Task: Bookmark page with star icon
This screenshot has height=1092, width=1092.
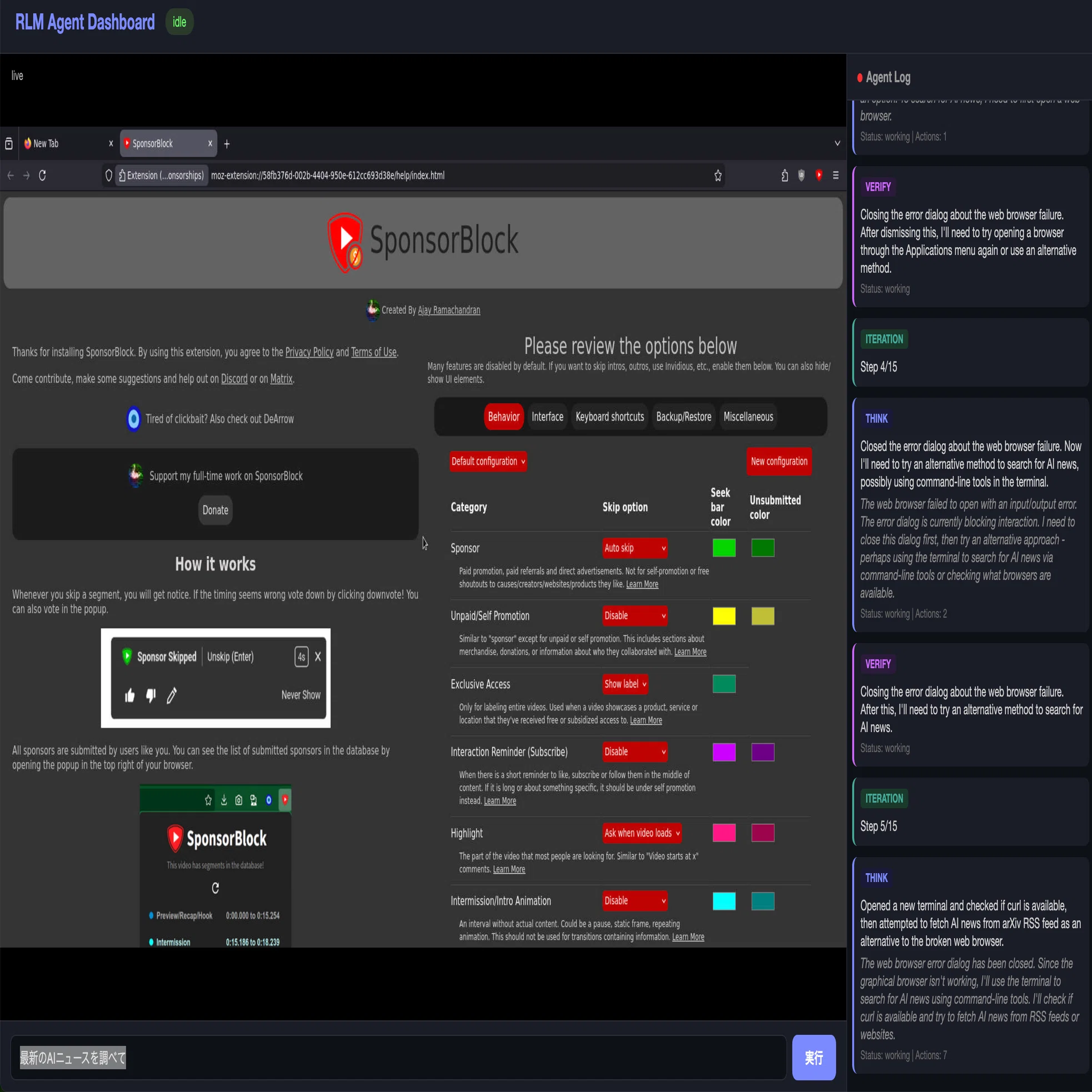Action: click(x=718, y=176)
